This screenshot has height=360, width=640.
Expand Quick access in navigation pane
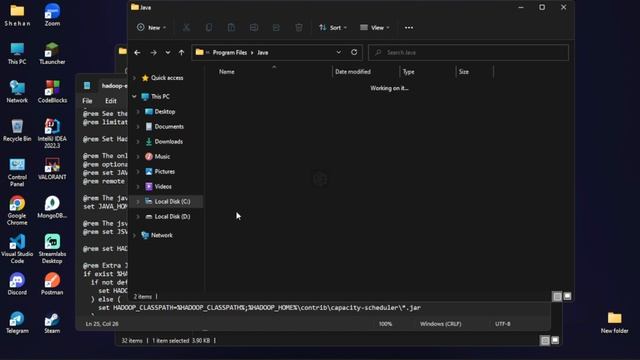(x=134, y=78)
